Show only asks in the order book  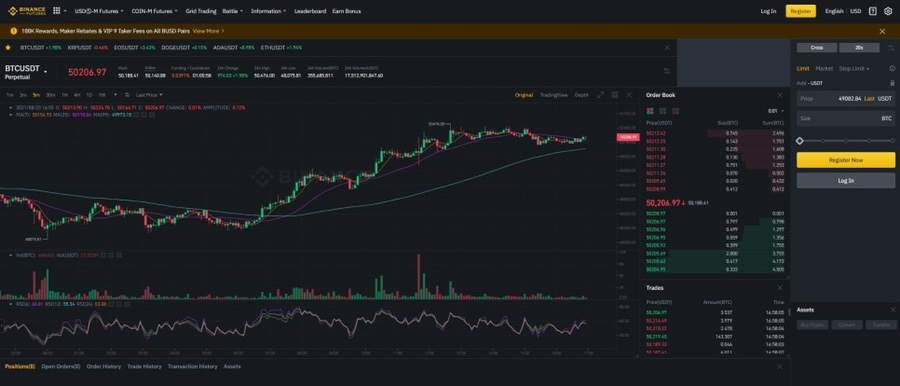[675, 111]
